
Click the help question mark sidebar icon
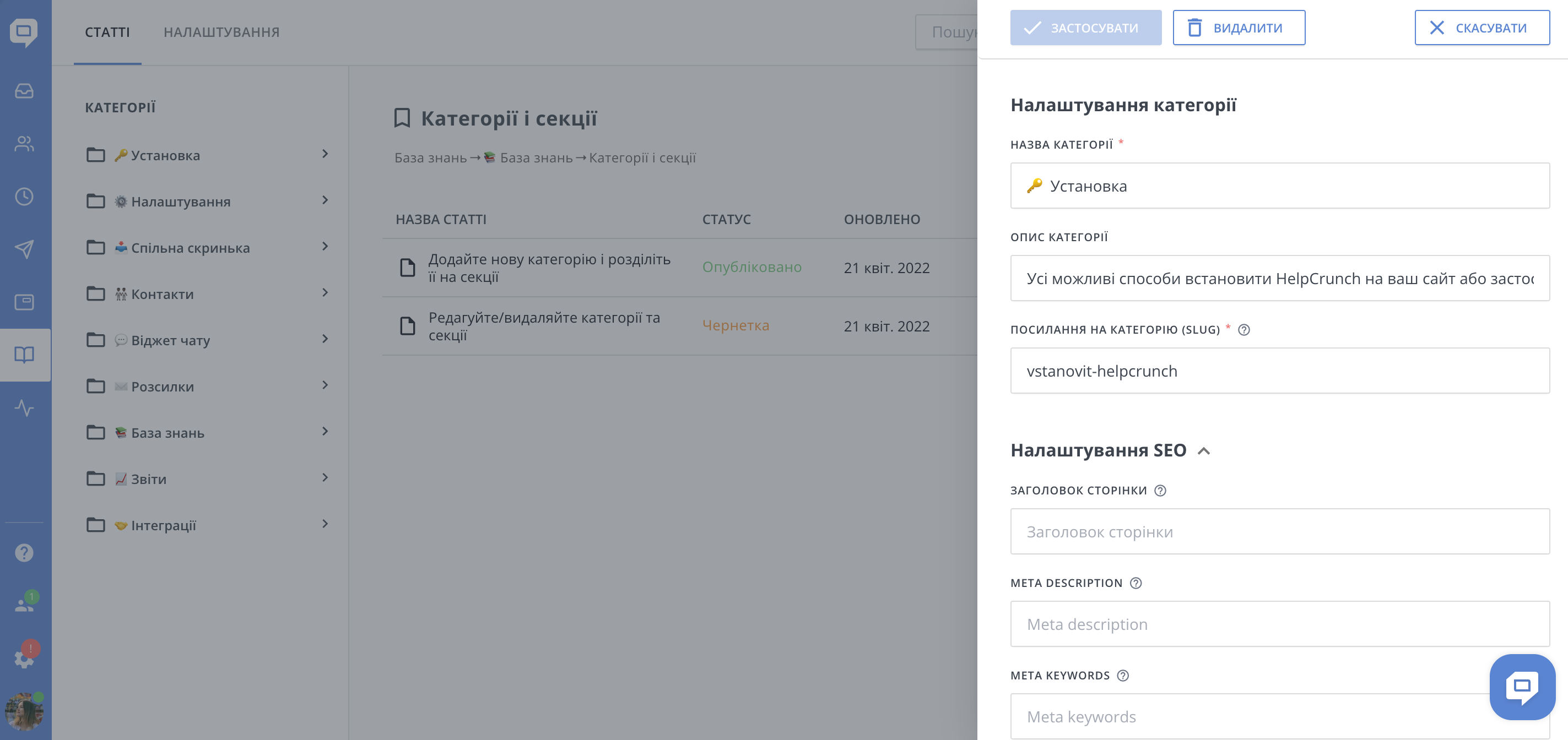coord(24,553)
